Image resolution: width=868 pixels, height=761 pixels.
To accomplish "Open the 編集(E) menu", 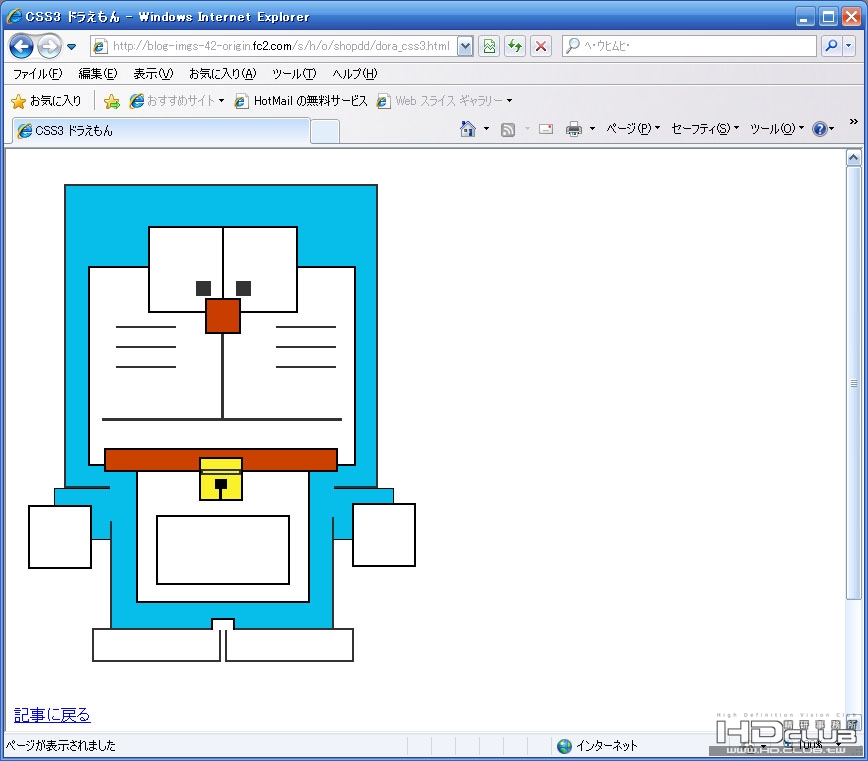I will pos(98,74).
